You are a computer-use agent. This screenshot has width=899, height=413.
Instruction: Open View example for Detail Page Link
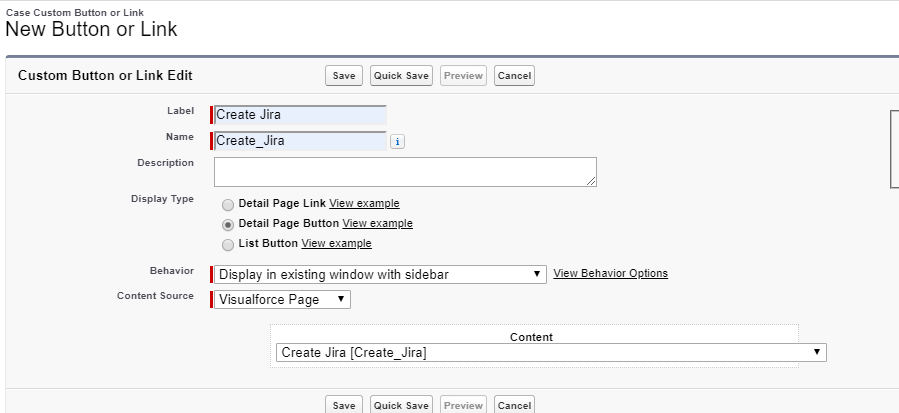[364, 203]
